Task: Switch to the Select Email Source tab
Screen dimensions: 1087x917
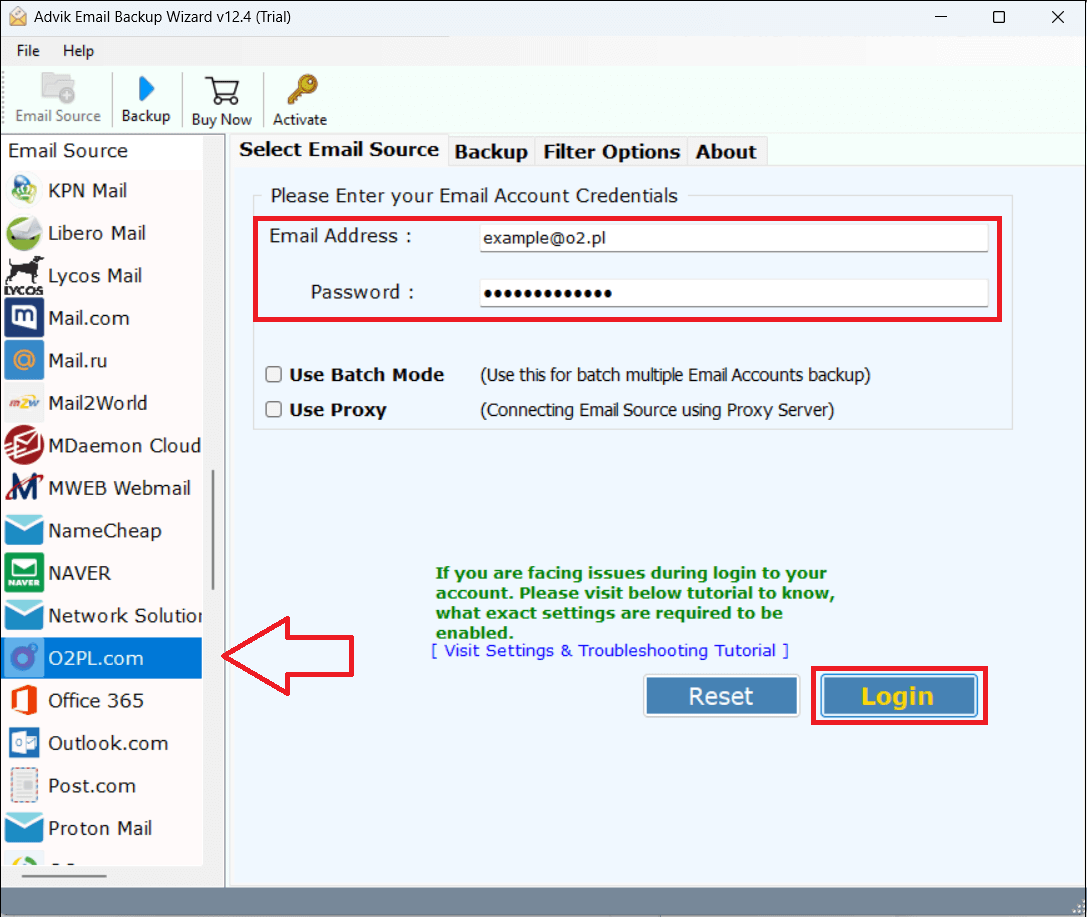Action: pos(339,150)
